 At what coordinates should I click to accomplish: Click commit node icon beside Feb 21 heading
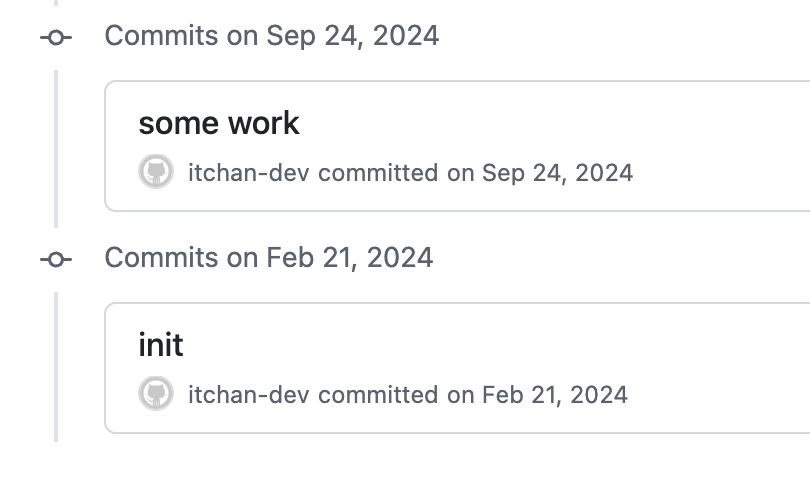55,259
